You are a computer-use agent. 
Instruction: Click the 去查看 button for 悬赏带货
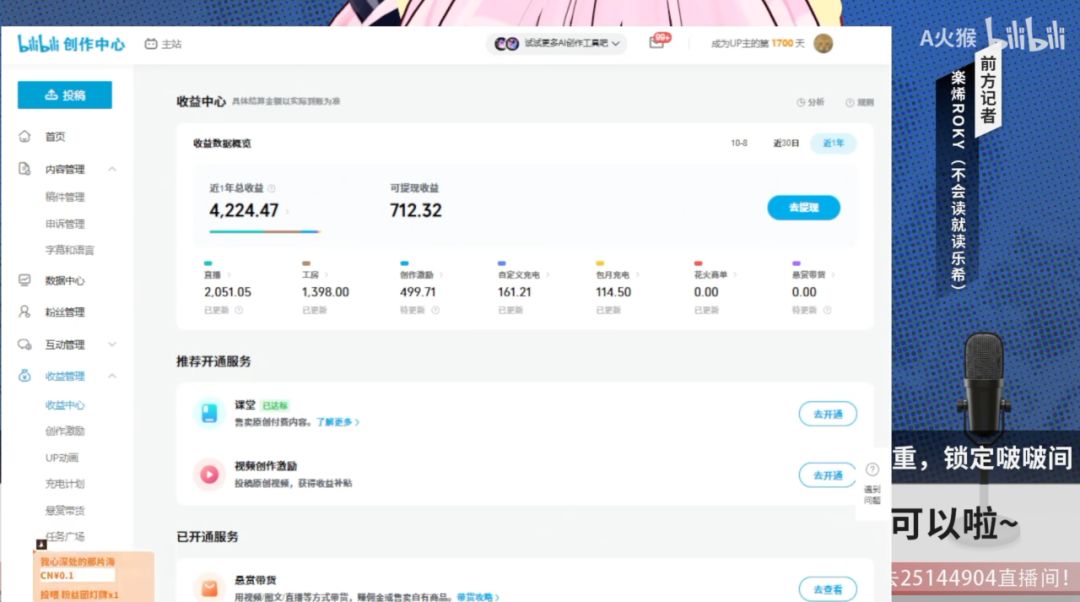828,590
